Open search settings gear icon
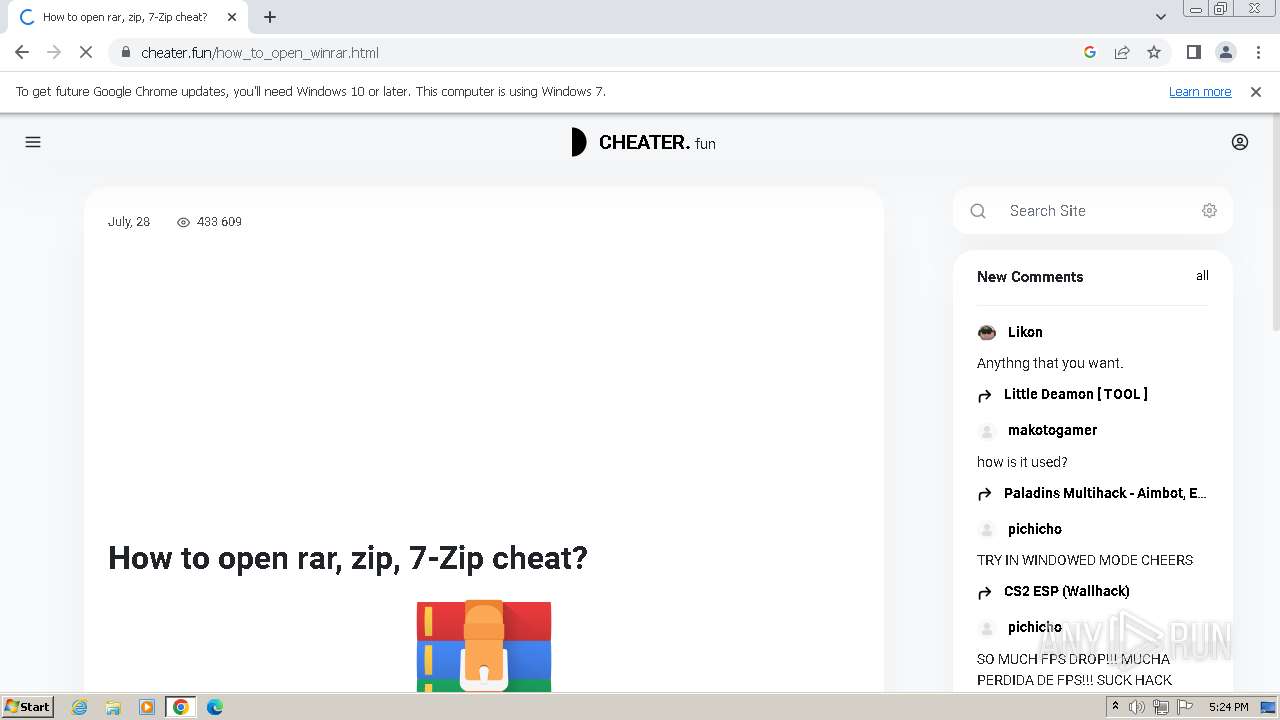The image size is (1280, 720). pyautogui.click(x=1209, y=210)
